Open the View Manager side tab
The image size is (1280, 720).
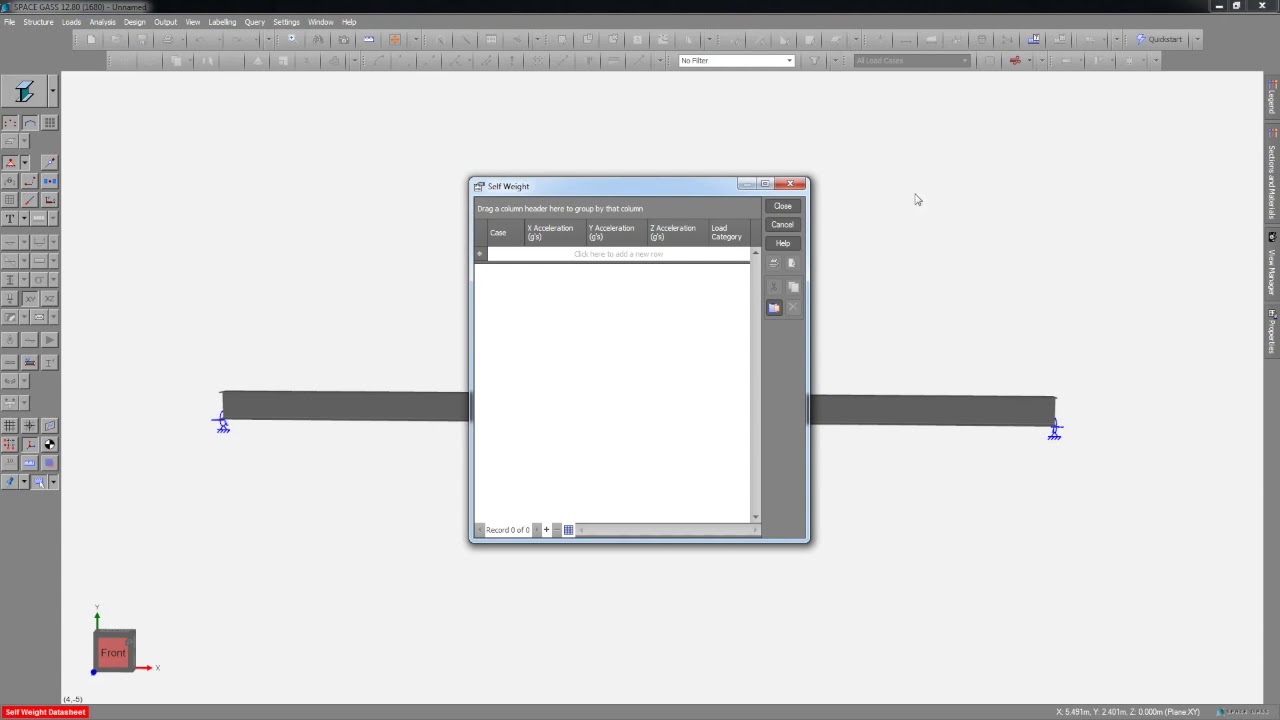tap(1272, 264)
